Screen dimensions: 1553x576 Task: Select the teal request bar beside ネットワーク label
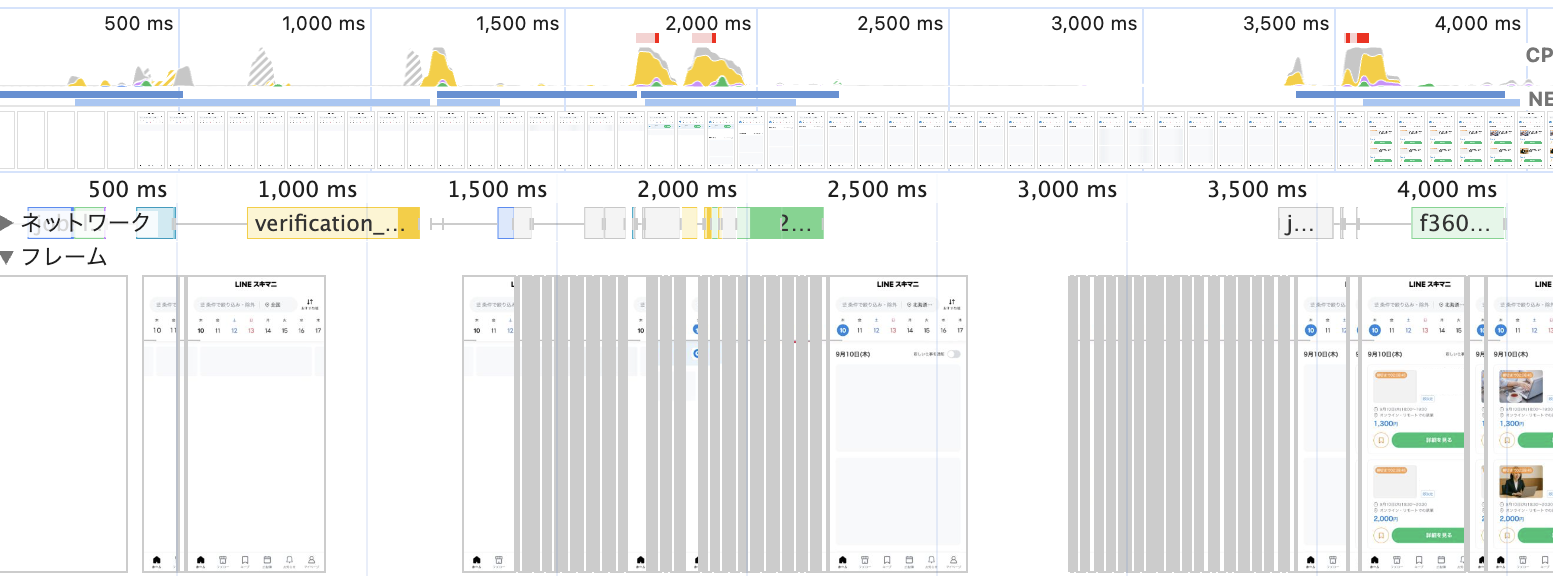pyautogui.click(x=156, y=224)
